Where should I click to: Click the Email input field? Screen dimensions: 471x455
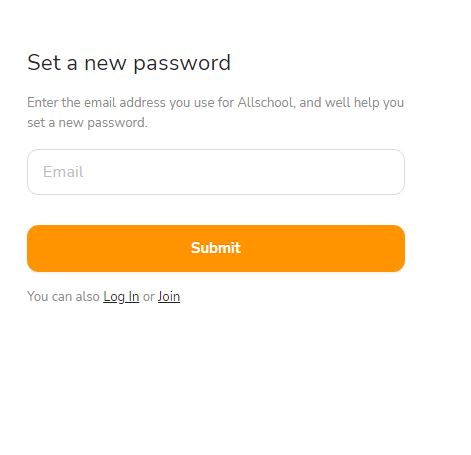[216, 172]
